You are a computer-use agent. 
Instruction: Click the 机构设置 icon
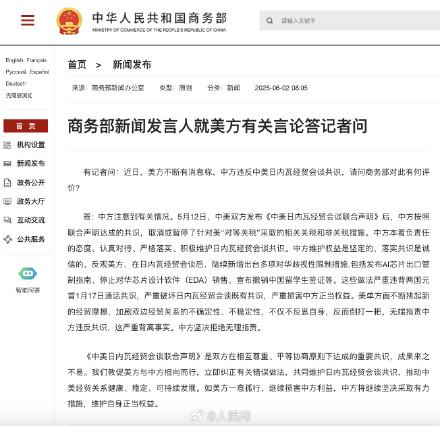[7, 145]
